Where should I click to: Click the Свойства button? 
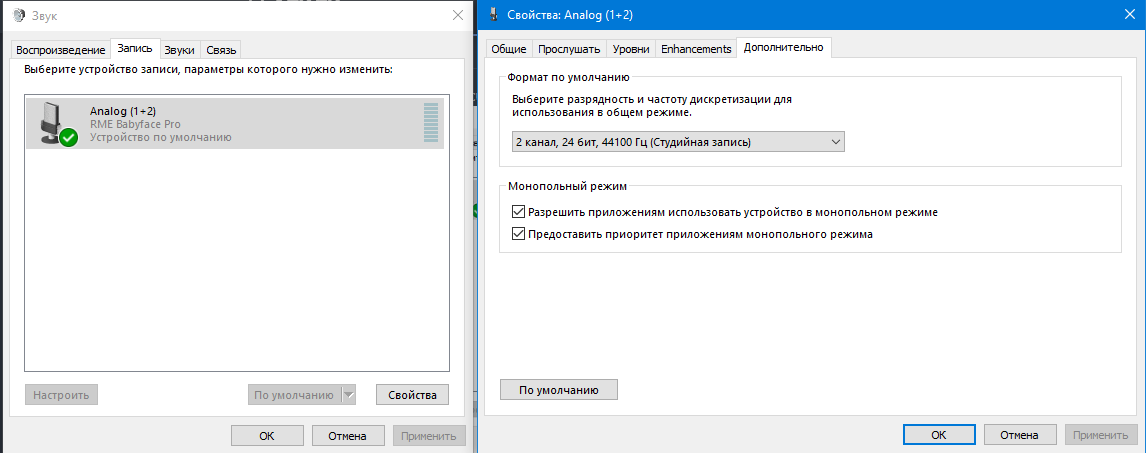pos(412,395)
